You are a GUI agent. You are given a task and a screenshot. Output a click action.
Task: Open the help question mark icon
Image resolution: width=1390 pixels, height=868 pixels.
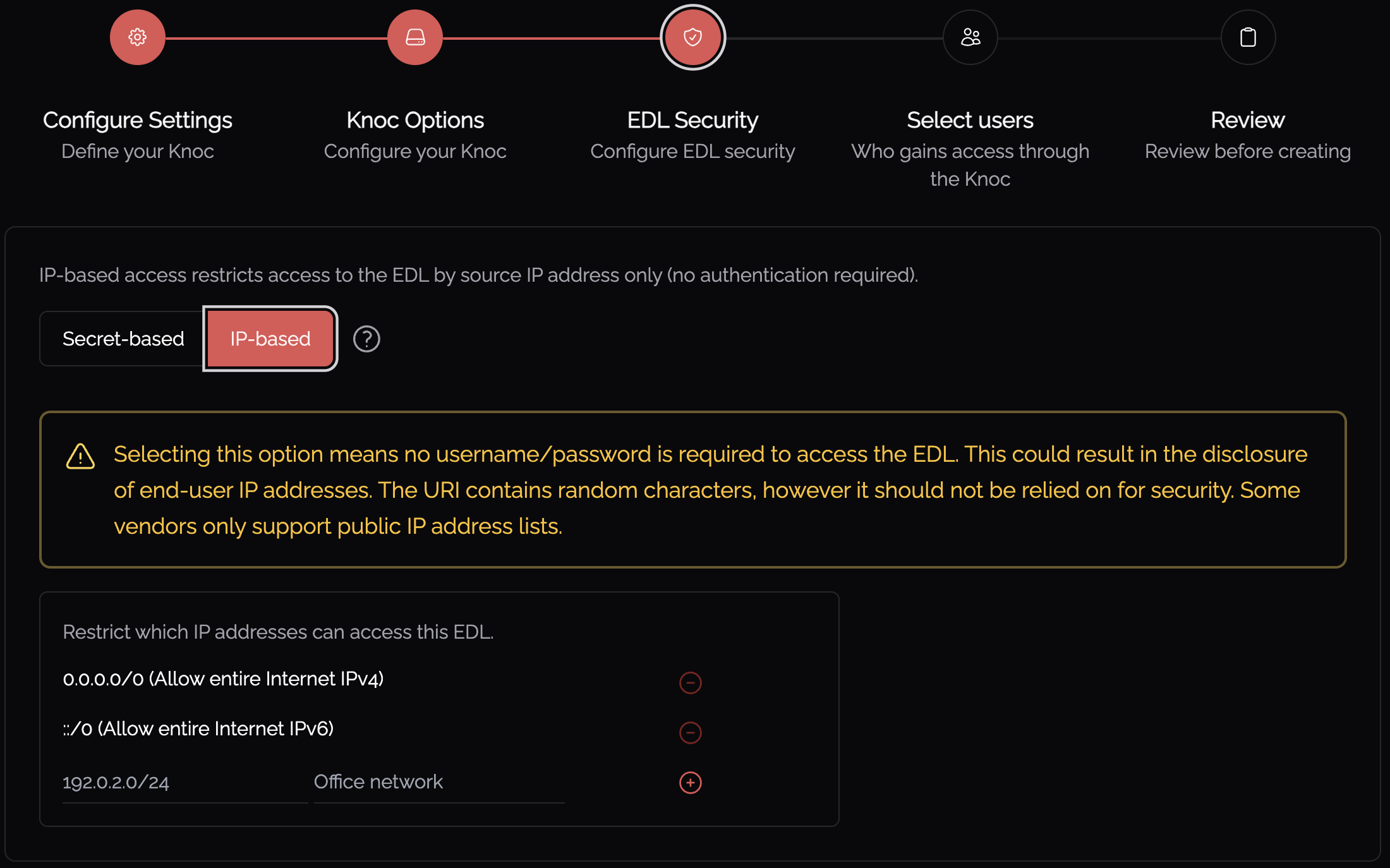(366, 339)
